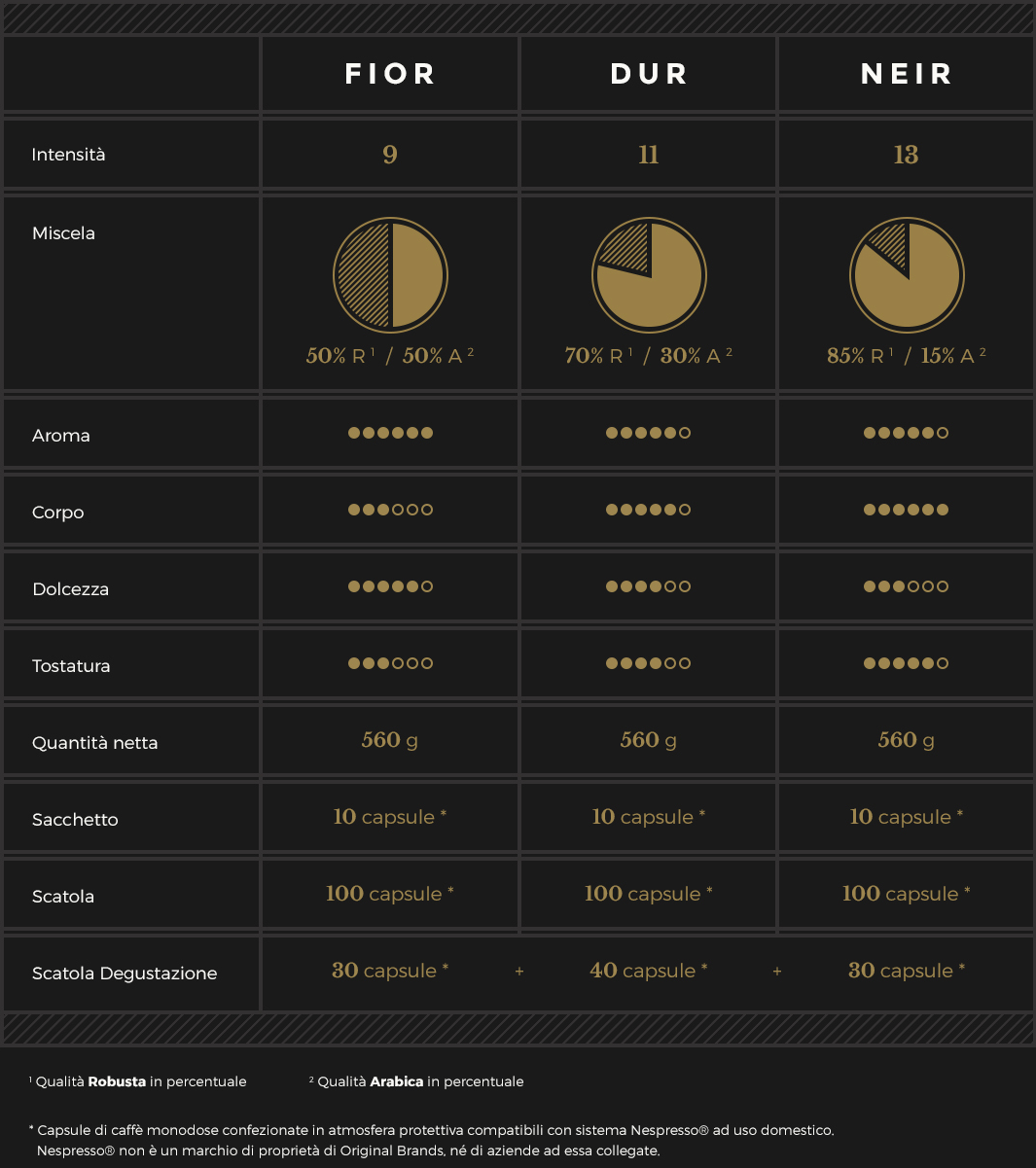Click DUR Scatola 100 capsule cell
This screenshot has width=1036, height=1168.
pyautogui.click(x=649, y=894)
